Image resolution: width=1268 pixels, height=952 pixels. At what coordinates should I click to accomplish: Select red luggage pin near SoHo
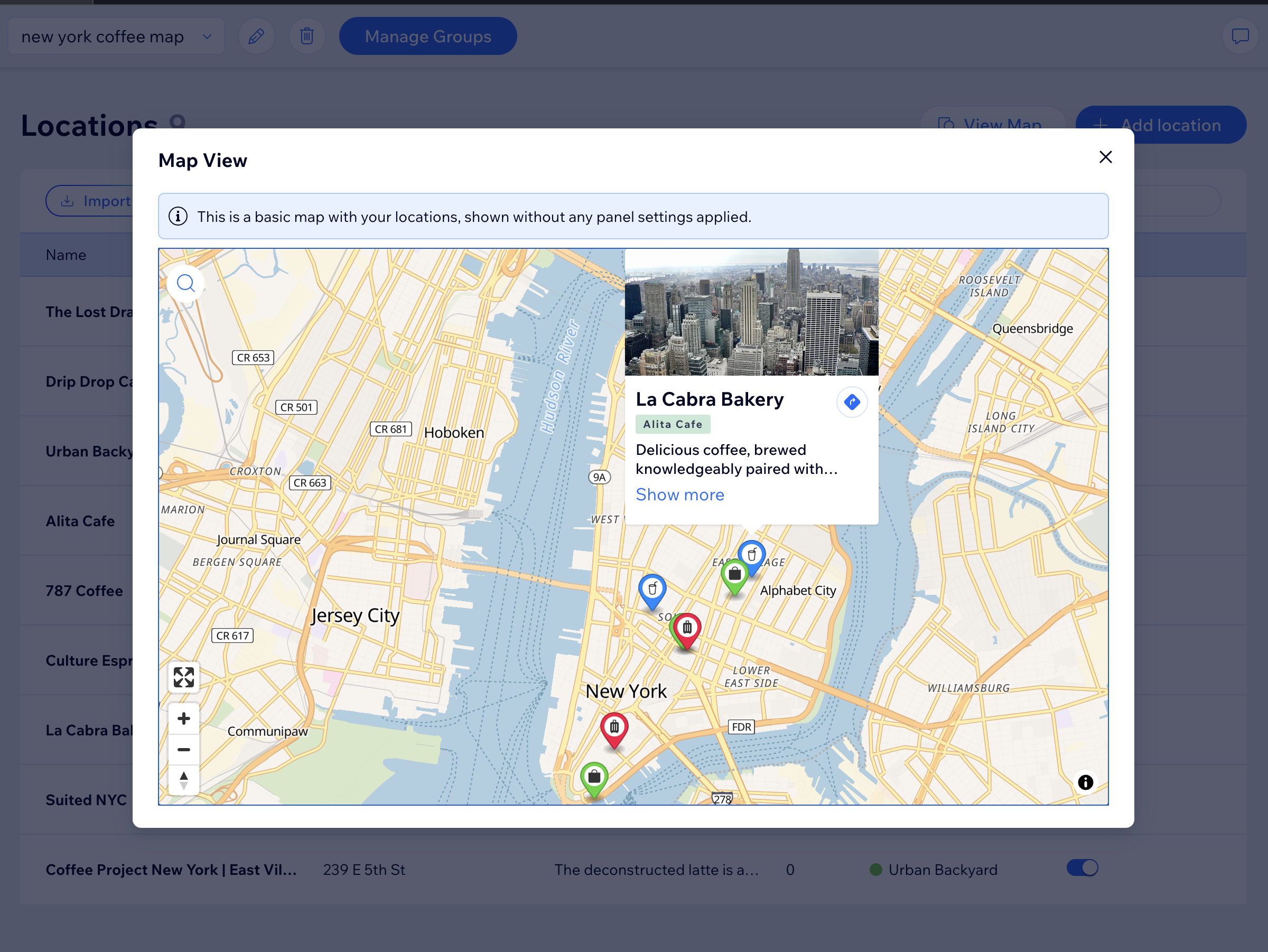point(687,630)
